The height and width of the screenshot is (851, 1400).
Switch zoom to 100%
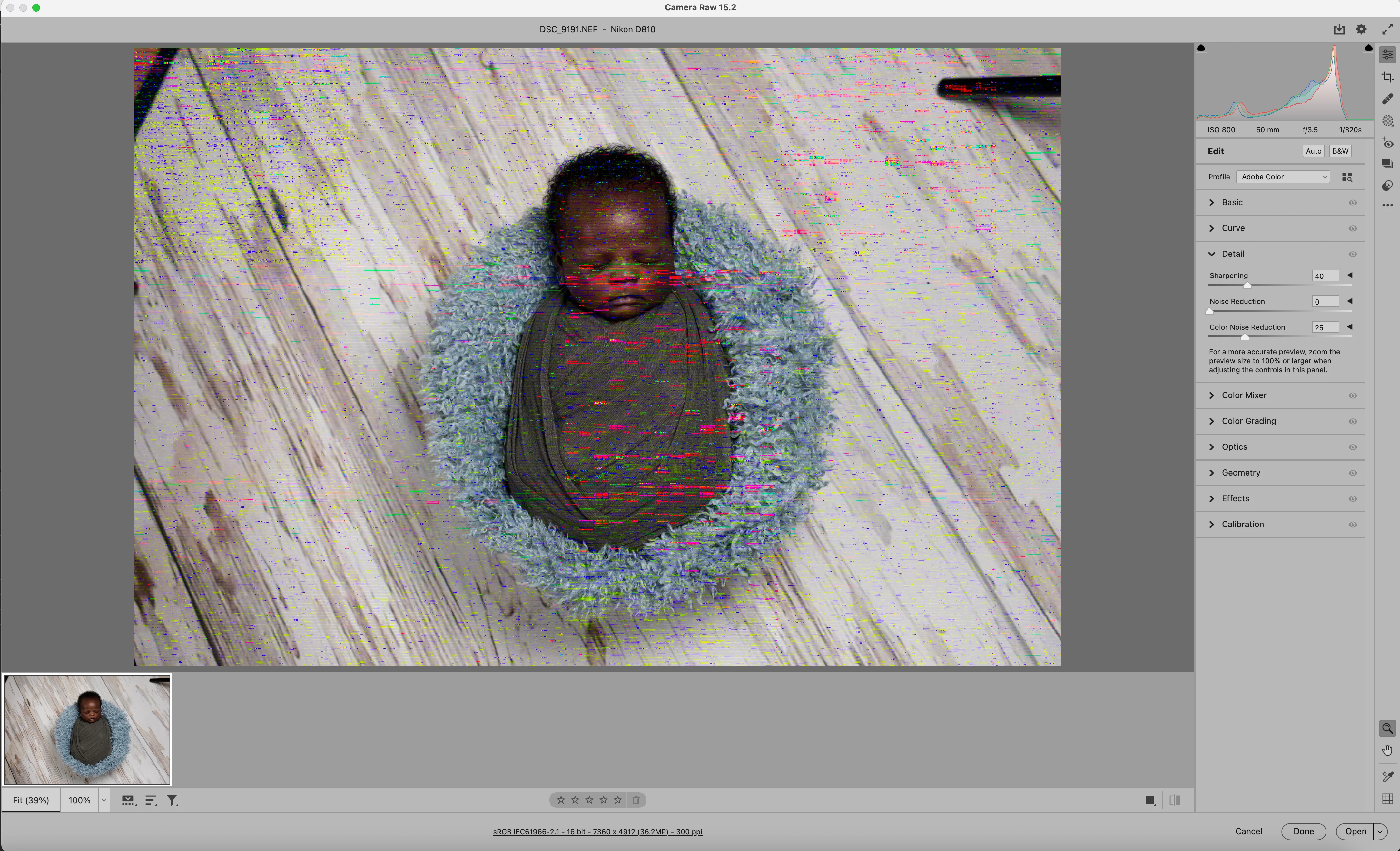pyautogui.click(x=80, y=800)
